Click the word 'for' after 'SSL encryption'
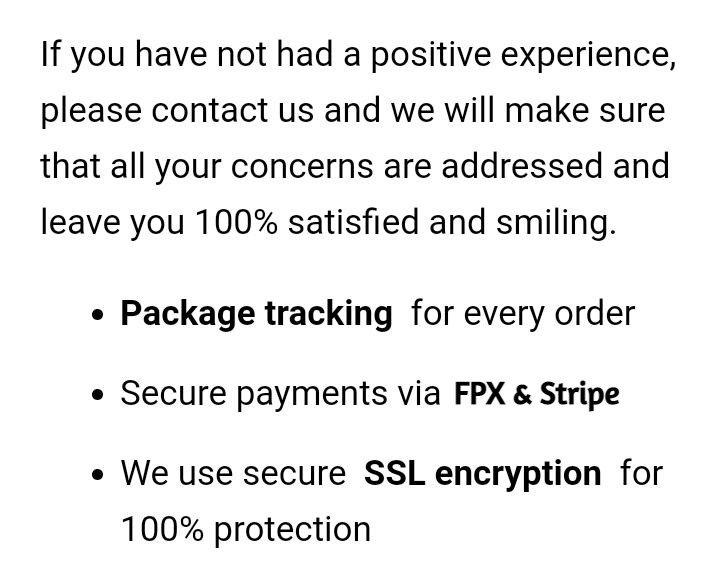Image resolution: width=720 pixels, height=582 pixels. click(x=641, y=473)
